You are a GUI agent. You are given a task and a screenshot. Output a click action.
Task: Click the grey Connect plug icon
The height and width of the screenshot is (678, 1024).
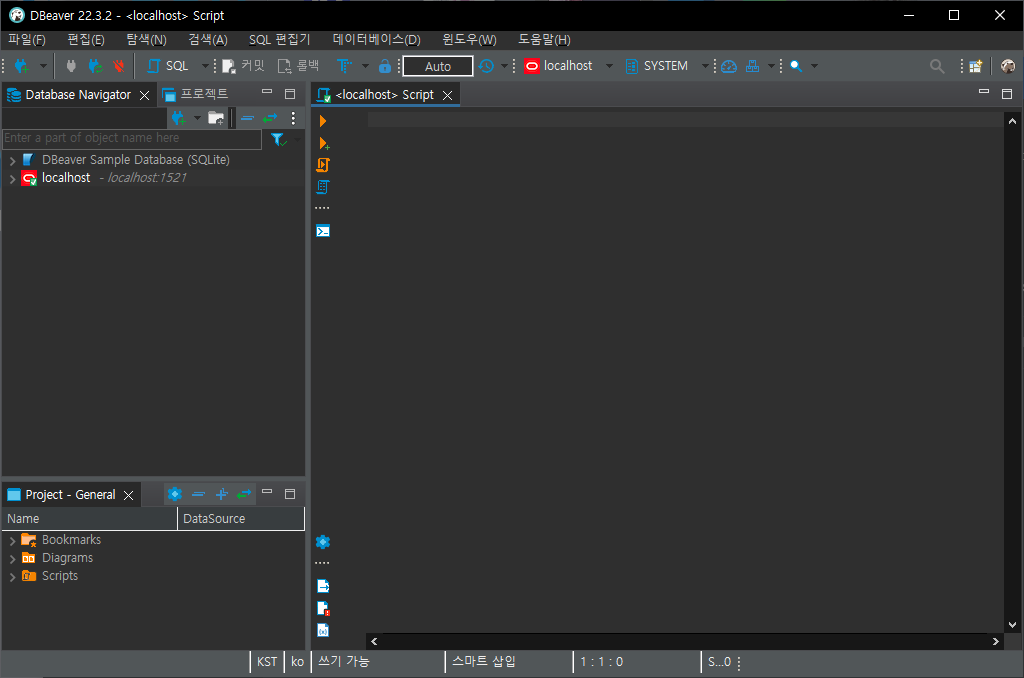[x=71, y=66]
